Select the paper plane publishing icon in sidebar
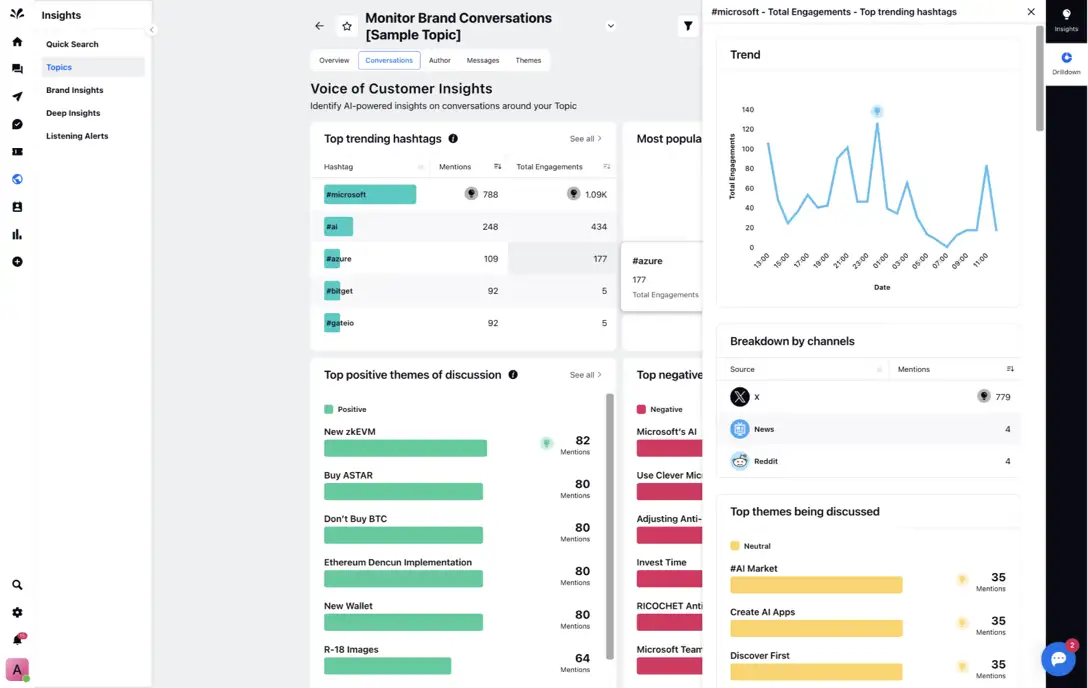Image resolution: width=1088 pixels, height=688 pixels. pyautogui.click(x=17, y=95)
